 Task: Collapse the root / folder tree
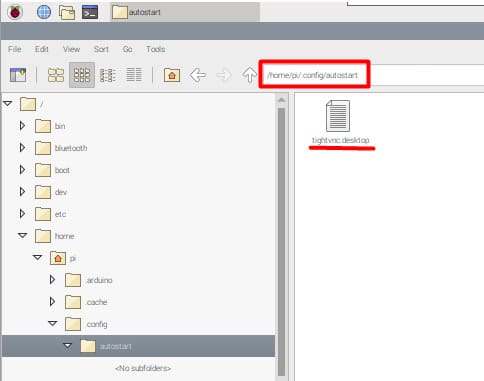point(8,104)
